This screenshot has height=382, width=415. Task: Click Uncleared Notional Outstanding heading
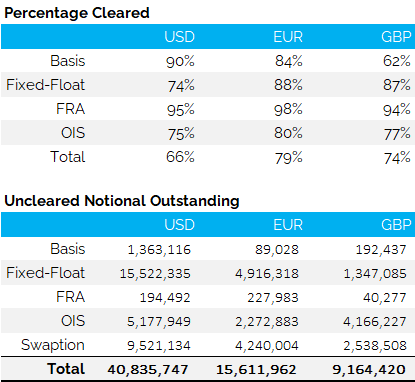[x=122, y=201]
